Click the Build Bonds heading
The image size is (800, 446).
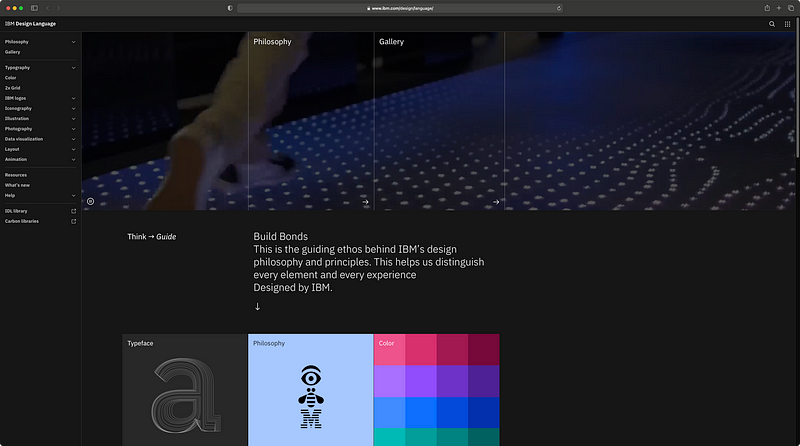[x=281, y=237]
